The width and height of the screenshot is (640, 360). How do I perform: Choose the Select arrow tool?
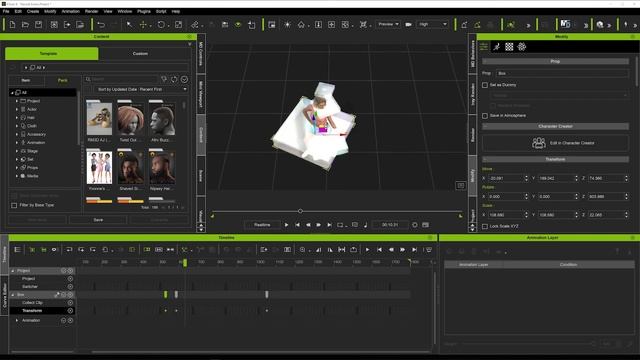129,24
